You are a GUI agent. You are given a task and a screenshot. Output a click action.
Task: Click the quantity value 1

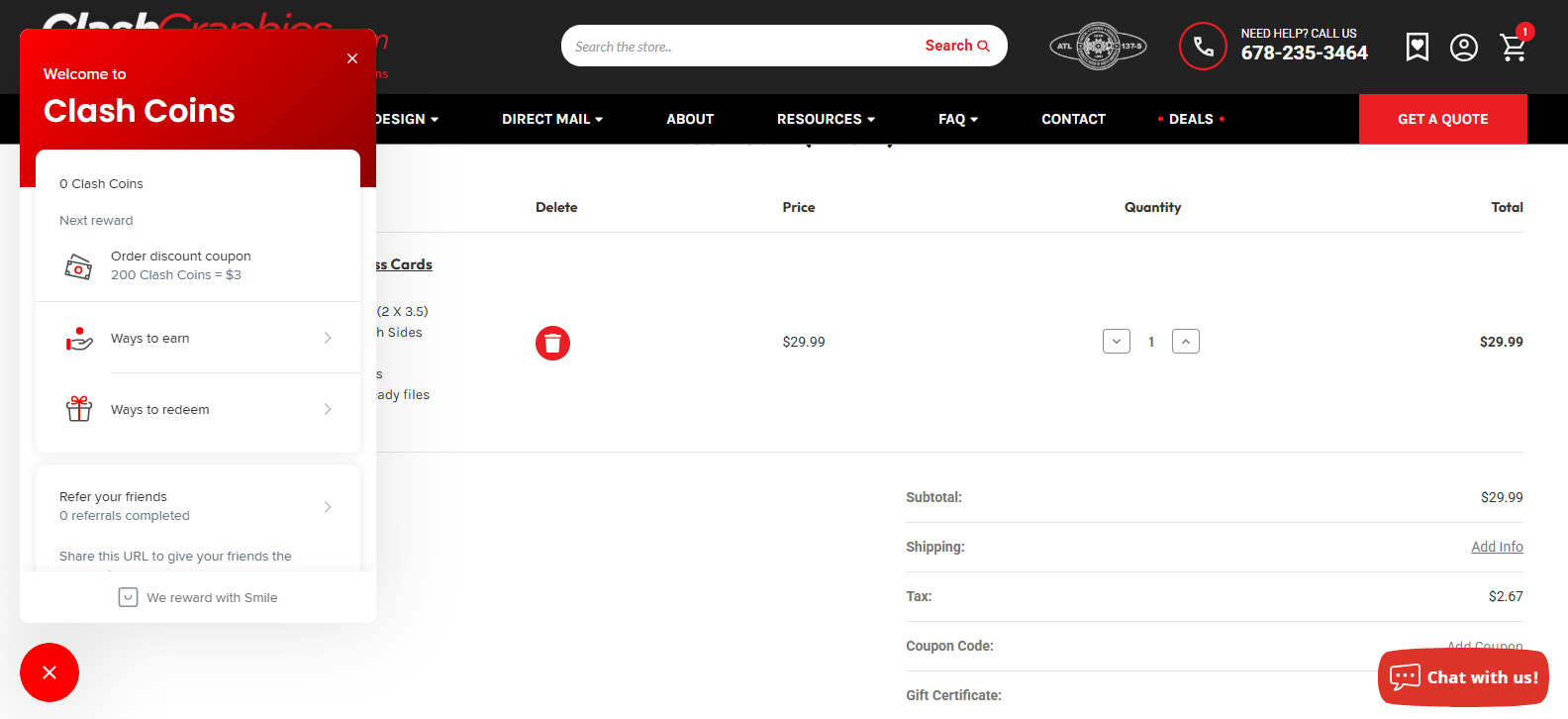[x=1151, y=342]
